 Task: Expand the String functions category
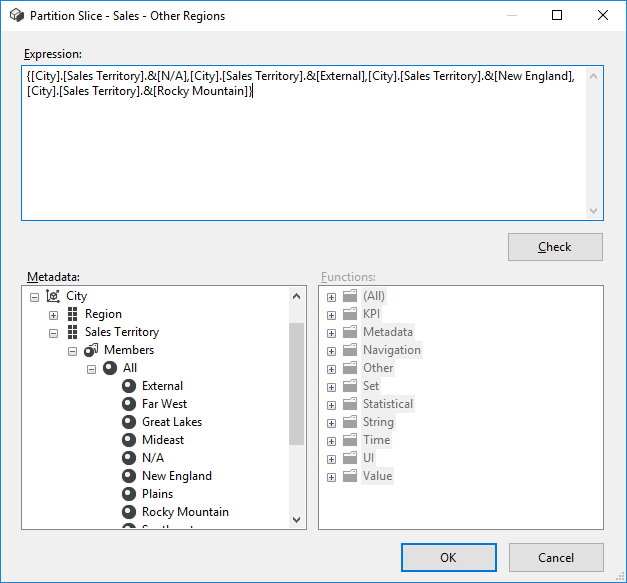coord(331,422)
